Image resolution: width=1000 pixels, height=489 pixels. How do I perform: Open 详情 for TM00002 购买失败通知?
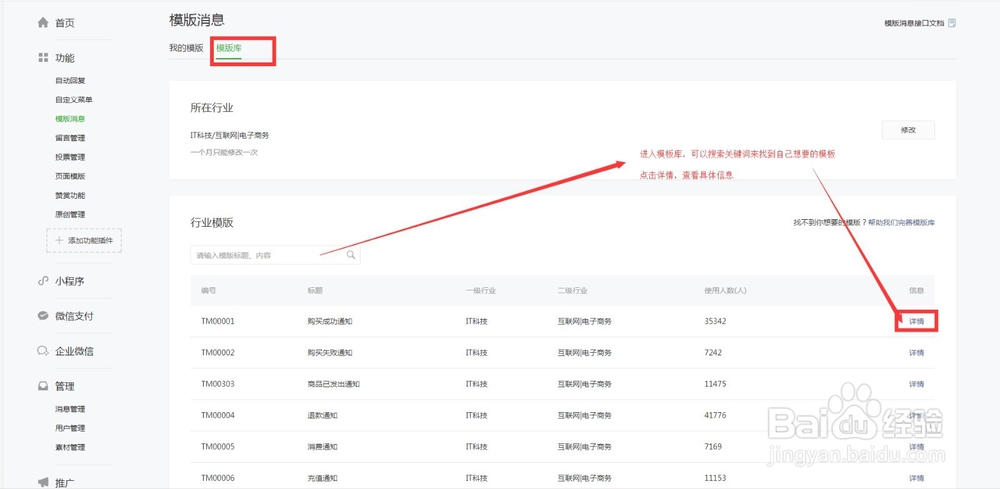click(x=916, y=353)
